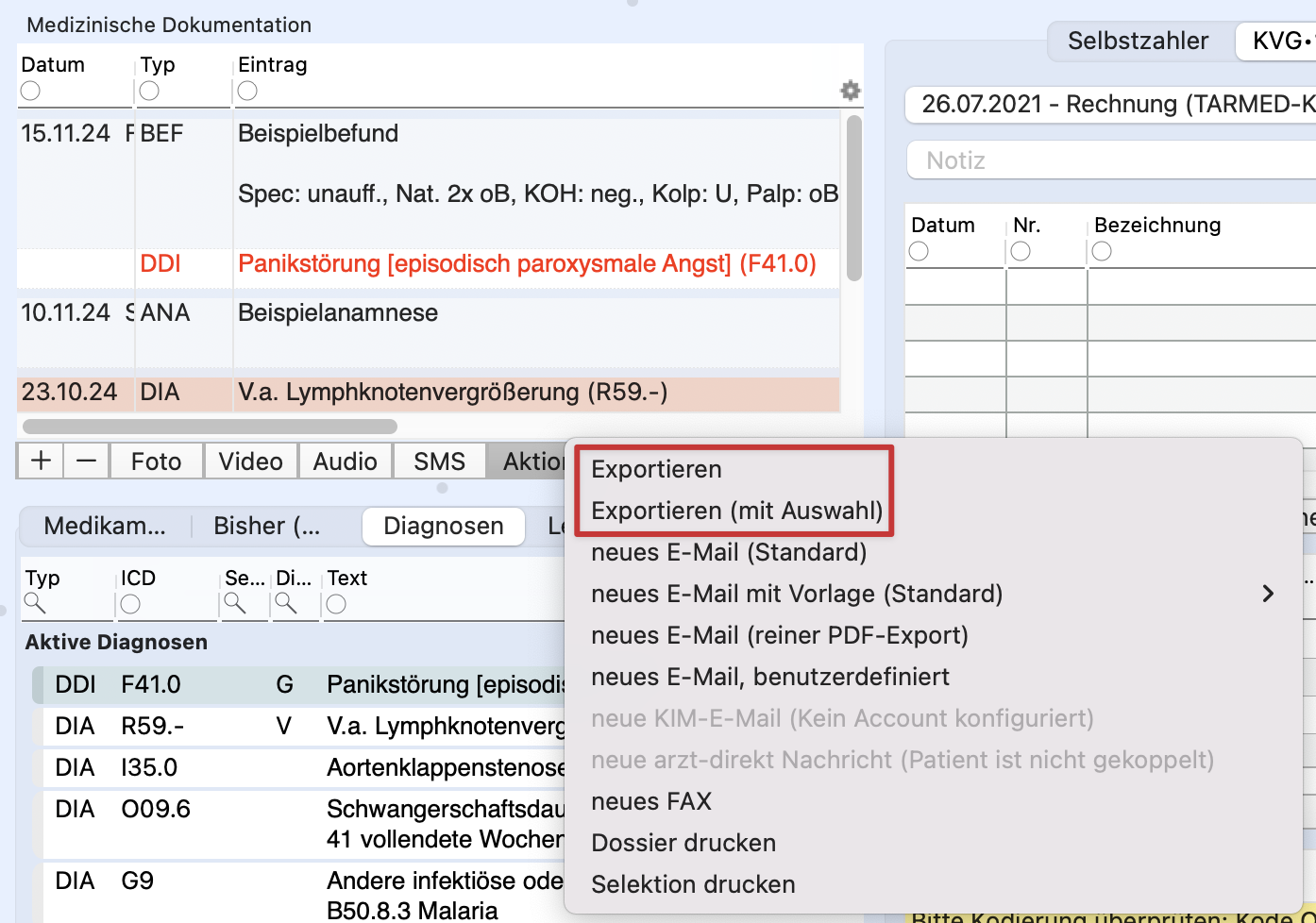This screenshot has width=1316, height=923.
Task: Switch to Diagnosen tab
Action: [x=444, y=526]
